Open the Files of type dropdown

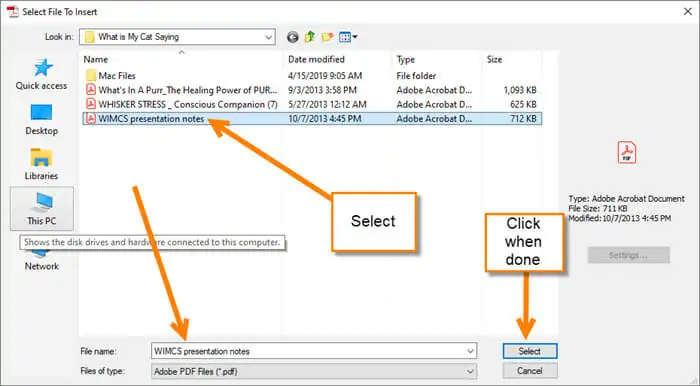314,371
